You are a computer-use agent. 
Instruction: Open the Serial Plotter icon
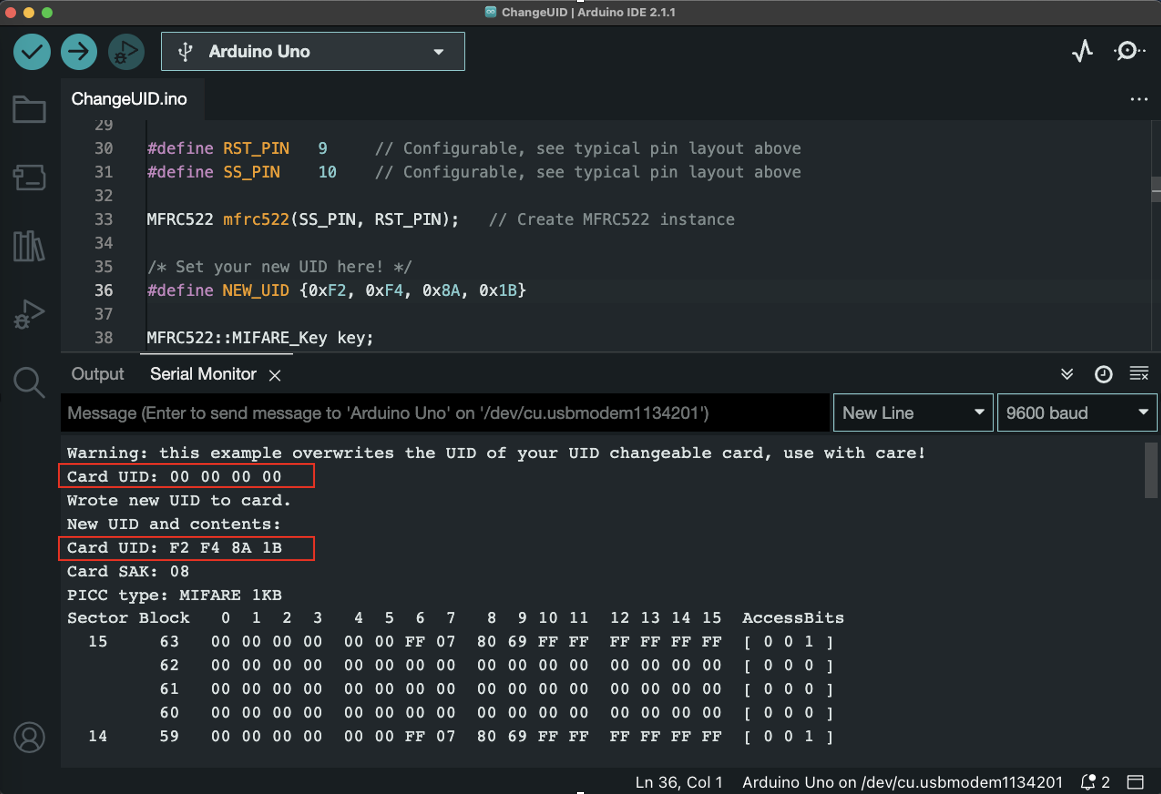(x=1083, y=51)
